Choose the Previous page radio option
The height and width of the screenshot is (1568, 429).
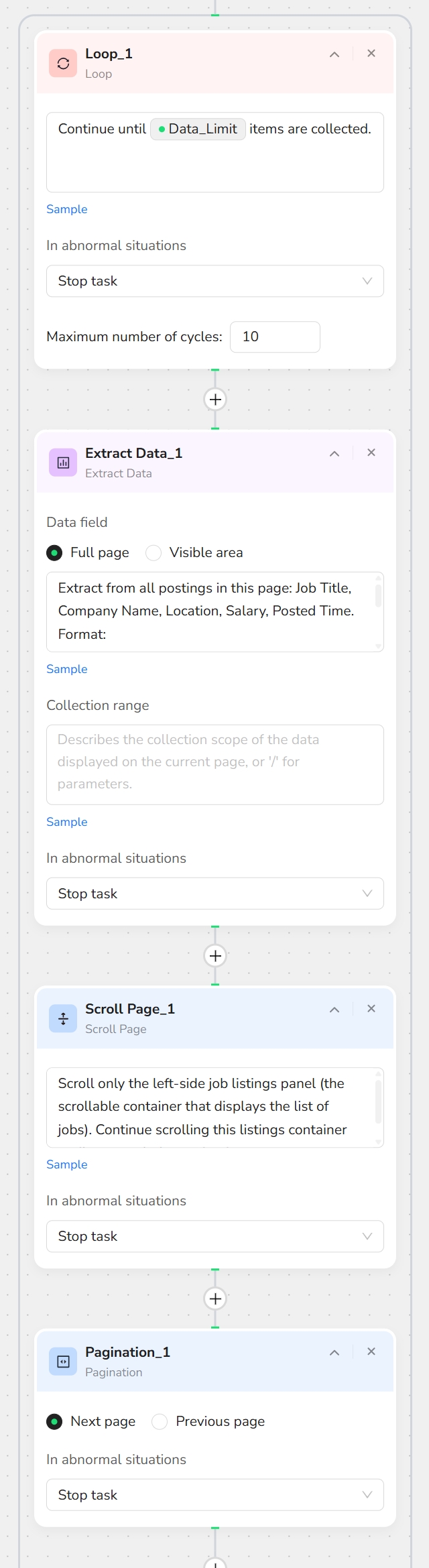tap(160, 1421)
